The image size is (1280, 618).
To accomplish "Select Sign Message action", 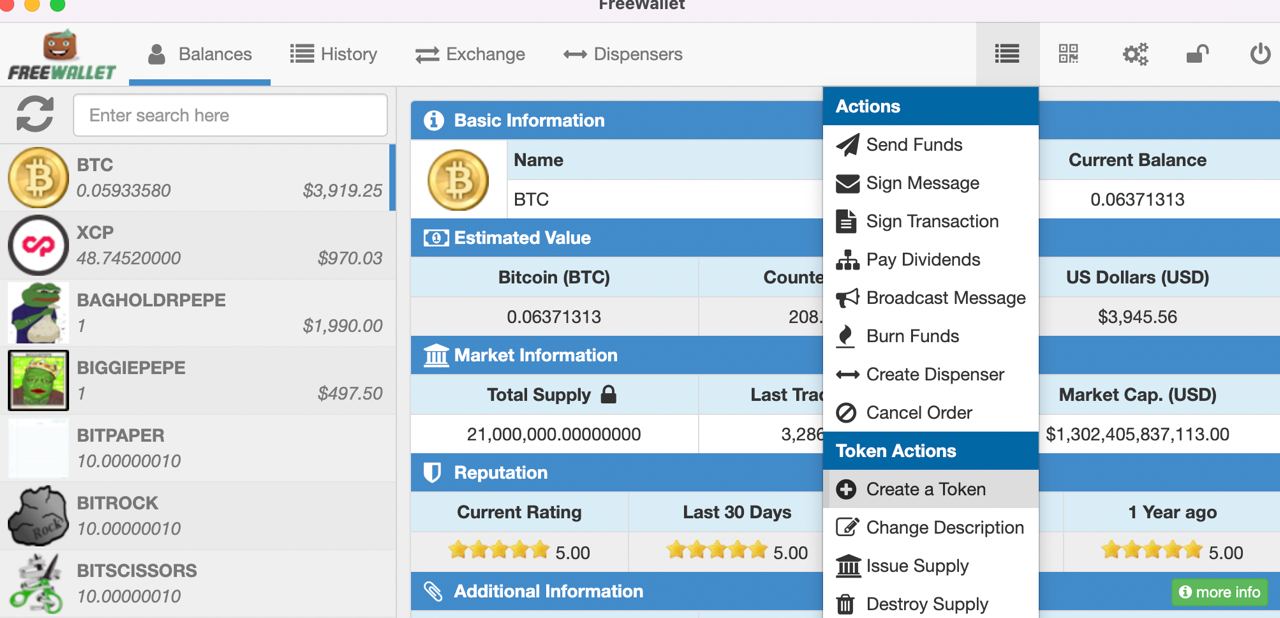I will click(931, 183).
